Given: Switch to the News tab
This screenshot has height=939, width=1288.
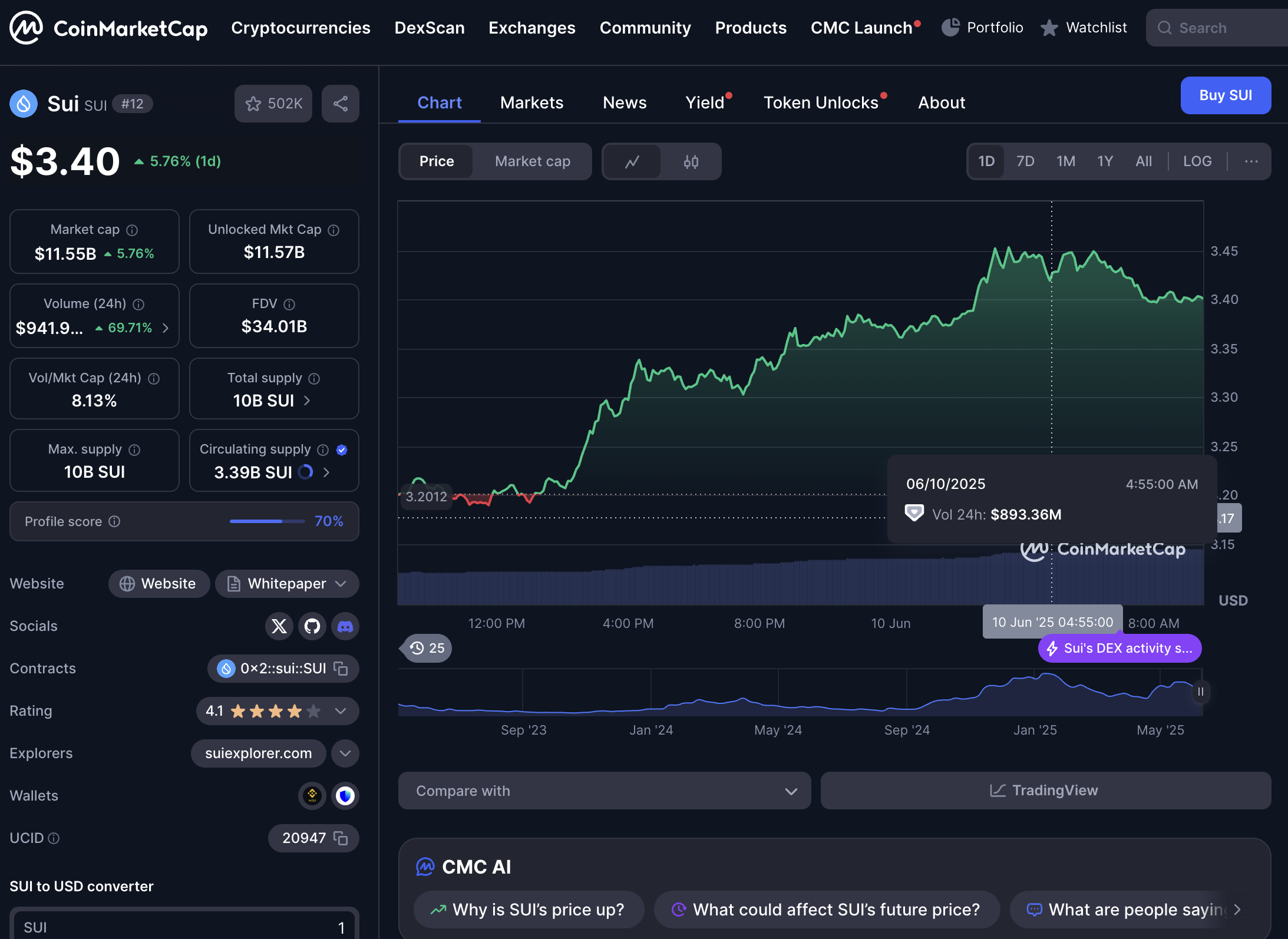Looking at the screenshot, I should pos(625,103).
